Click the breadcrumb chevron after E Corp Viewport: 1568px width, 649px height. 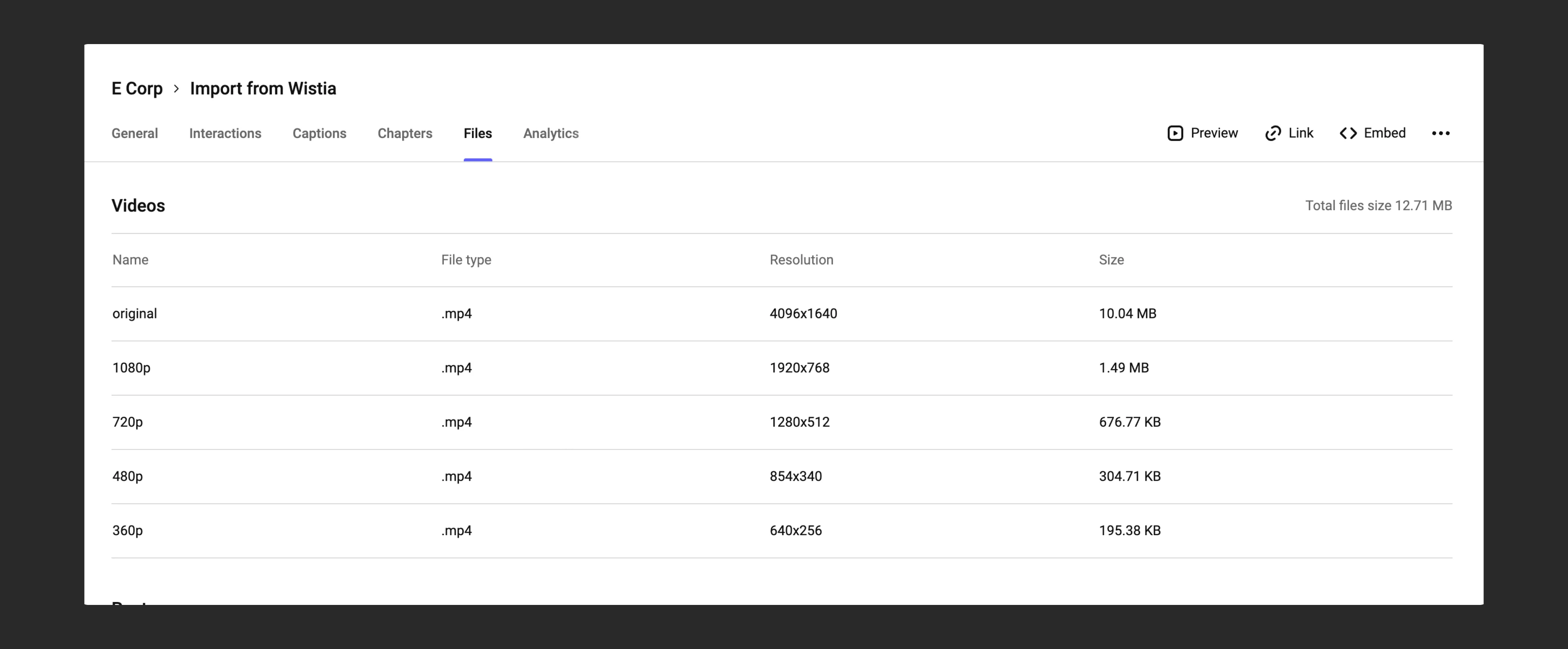pyautogui.click(x=176, y=89)
